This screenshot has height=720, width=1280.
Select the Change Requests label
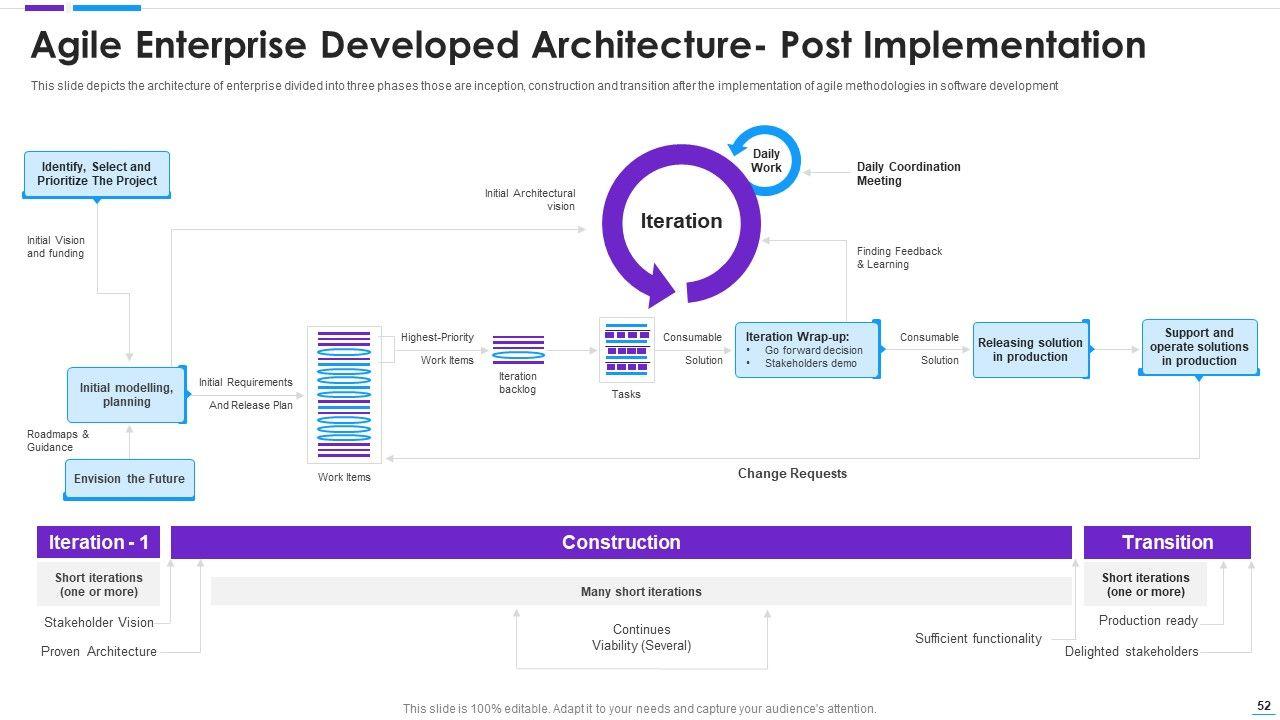point(792,473)
